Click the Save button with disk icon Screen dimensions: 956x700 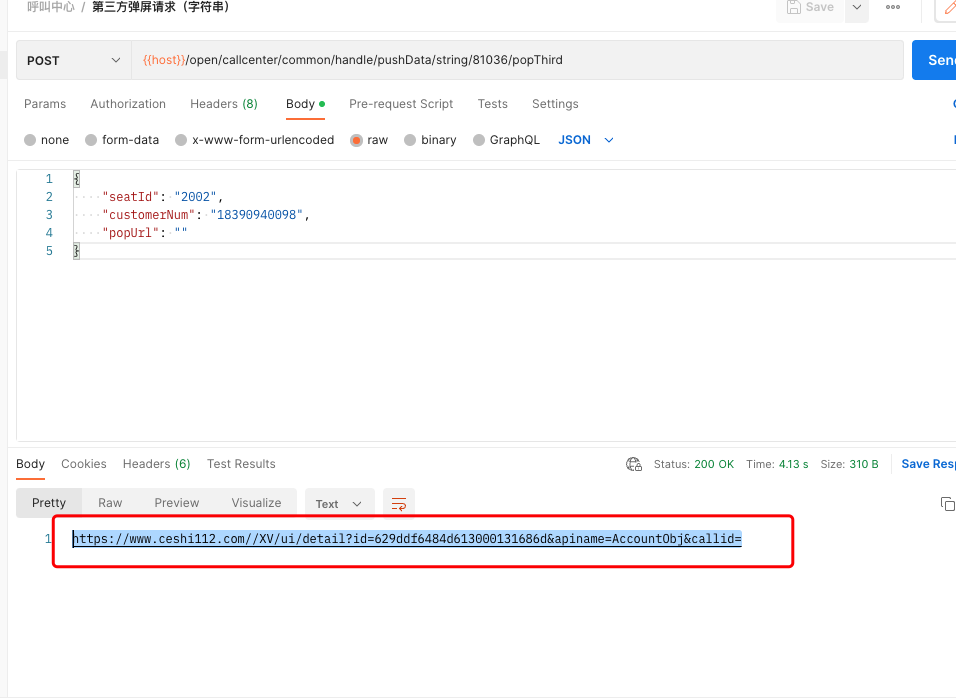[x=810, y=7]
